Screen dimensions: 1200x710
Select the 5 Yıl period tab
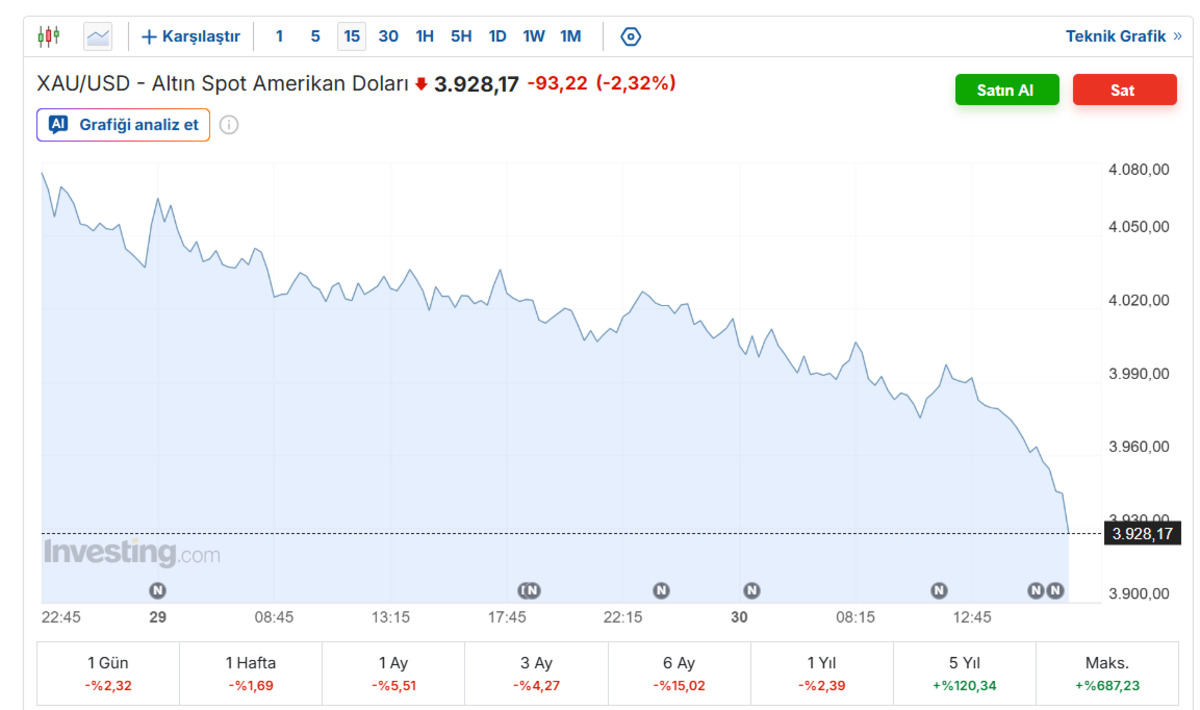click(x=964, y=673)
